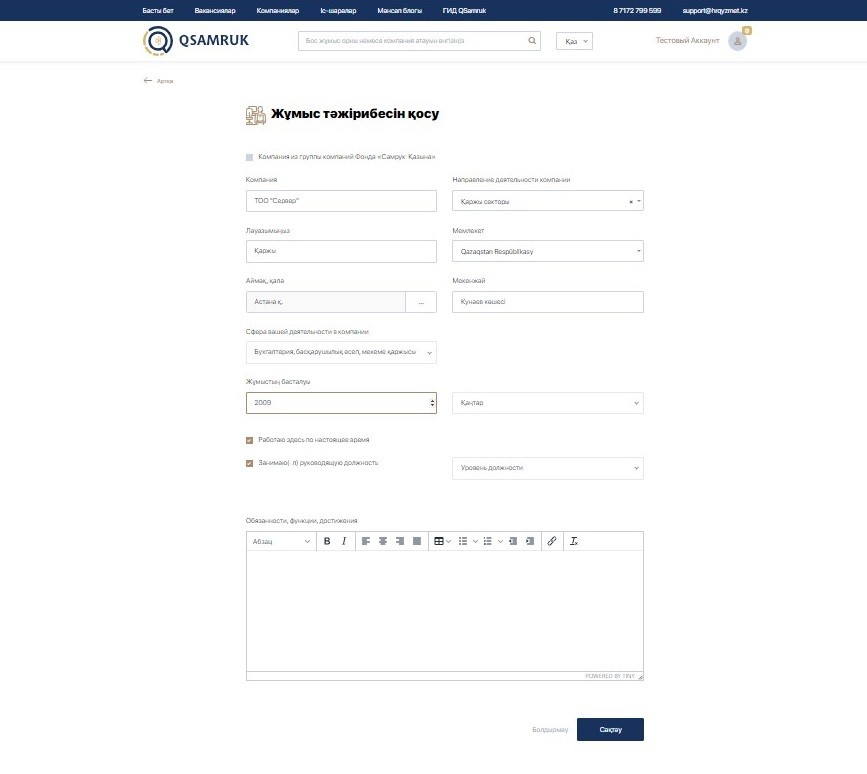This screenshot has height=774, width=867.
Task: Align editor text to the left
Action: (x=366, y=541)
